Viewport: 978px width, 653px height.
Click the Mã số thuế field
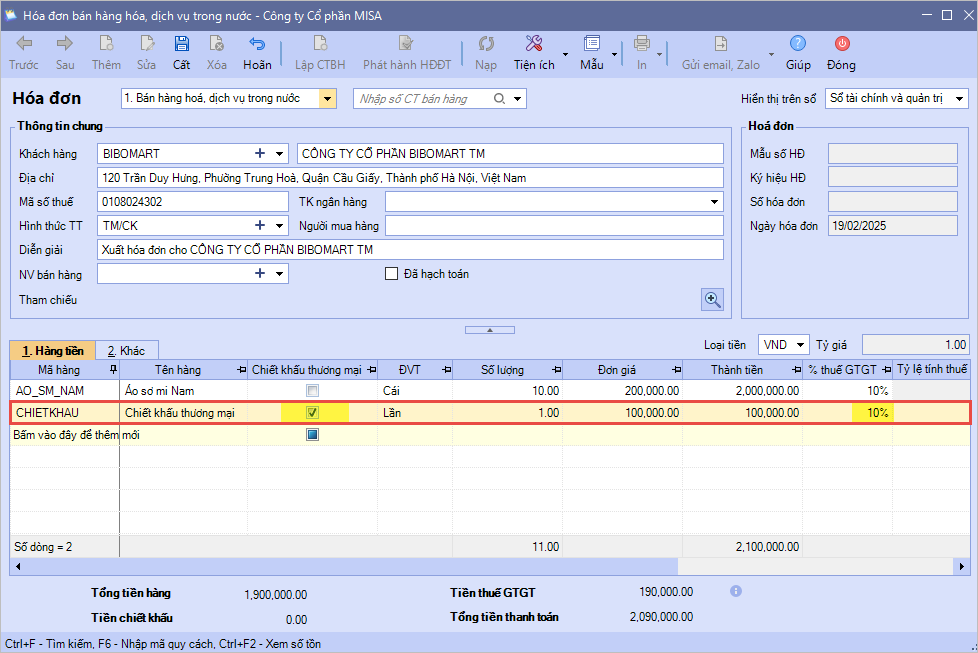coord(193,201)
